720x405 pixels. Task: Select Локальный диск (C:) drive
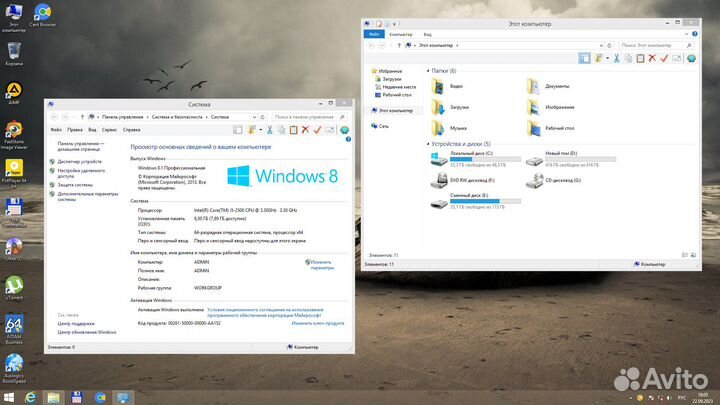(x=476, y=159)
